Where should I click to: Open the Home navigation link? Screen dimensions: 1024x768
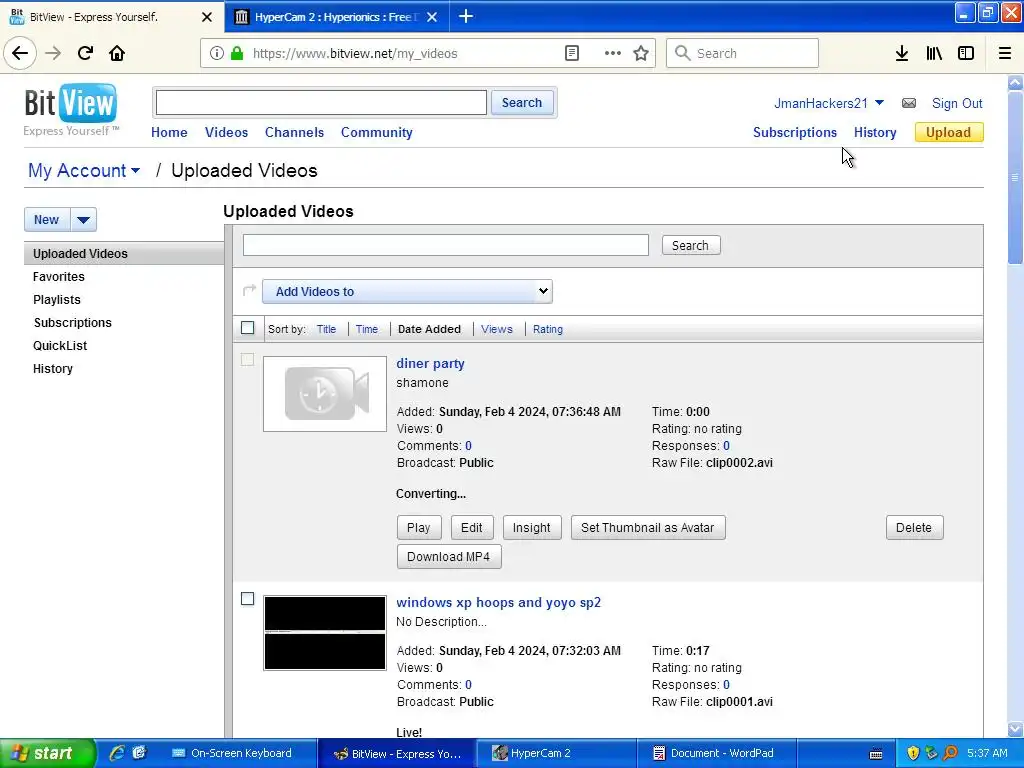[x=169, y=133]
